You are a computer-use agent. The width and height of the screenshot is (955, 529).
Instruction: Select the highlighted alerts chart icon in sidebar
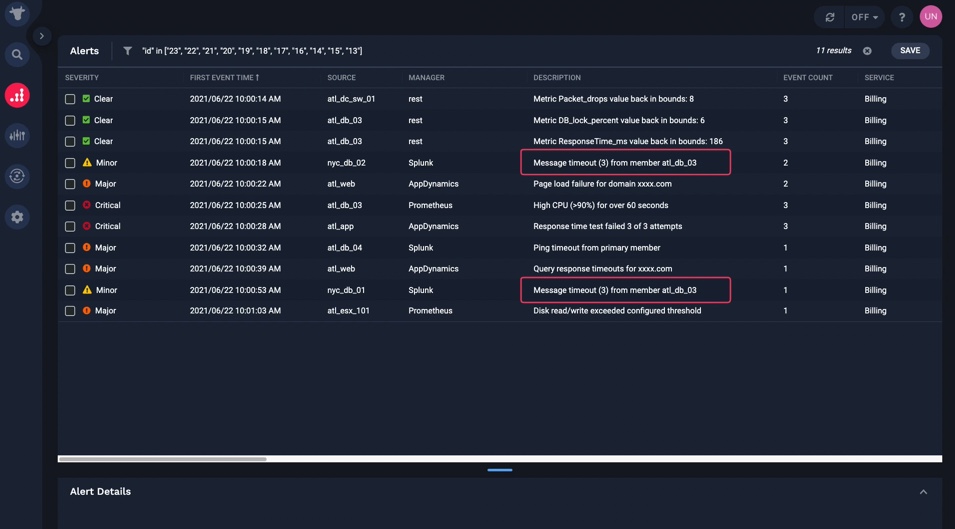[x=17, y=95]
